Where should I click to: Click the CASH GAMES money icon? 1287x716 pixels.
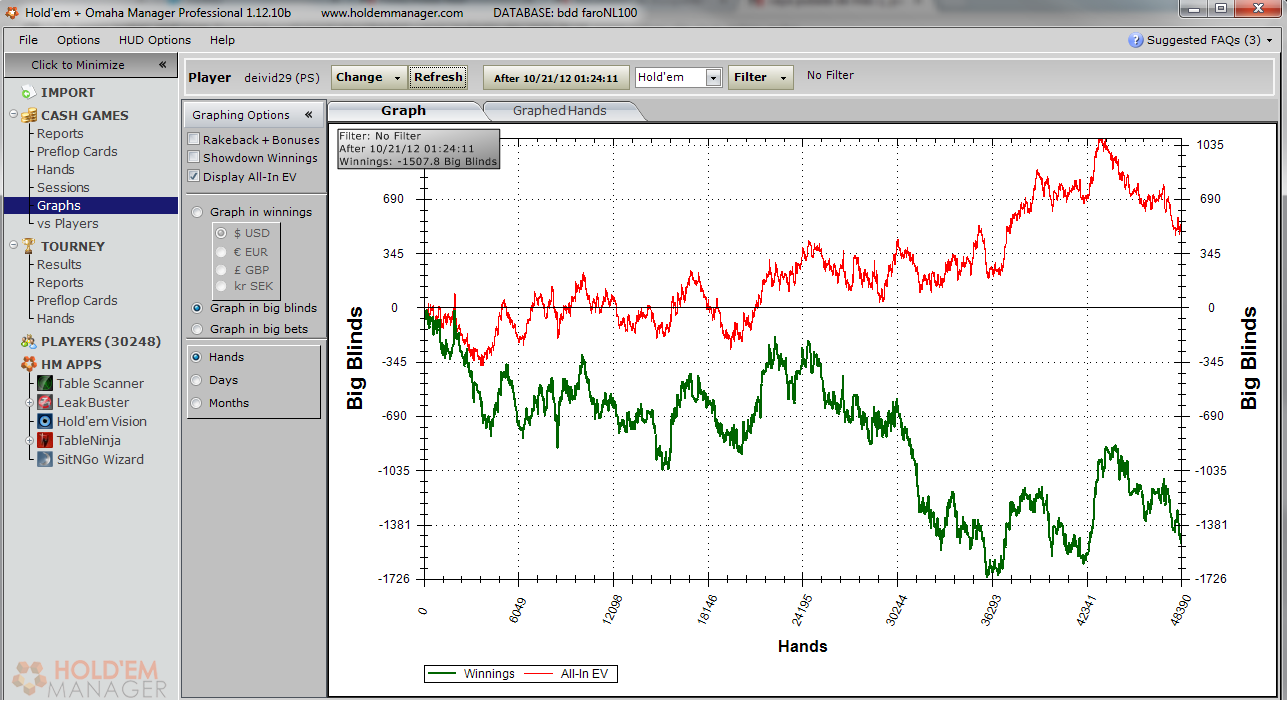point(29,115)
